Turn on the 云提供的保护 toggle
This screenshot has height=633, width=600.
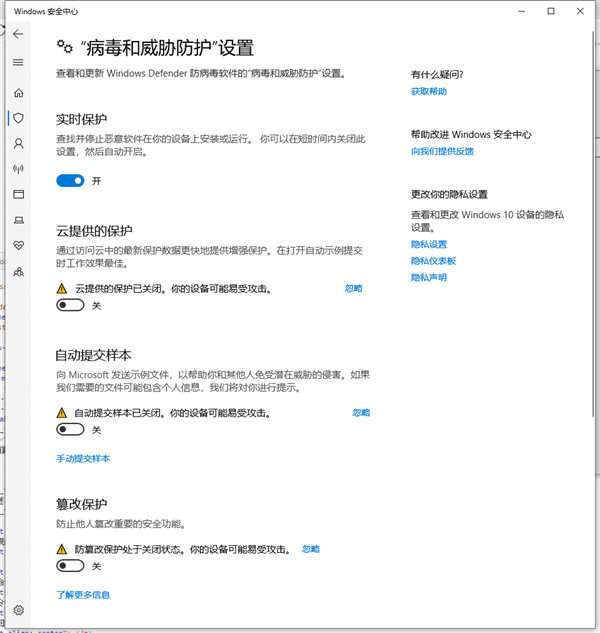pyautogui.click(x=70, y=305)
